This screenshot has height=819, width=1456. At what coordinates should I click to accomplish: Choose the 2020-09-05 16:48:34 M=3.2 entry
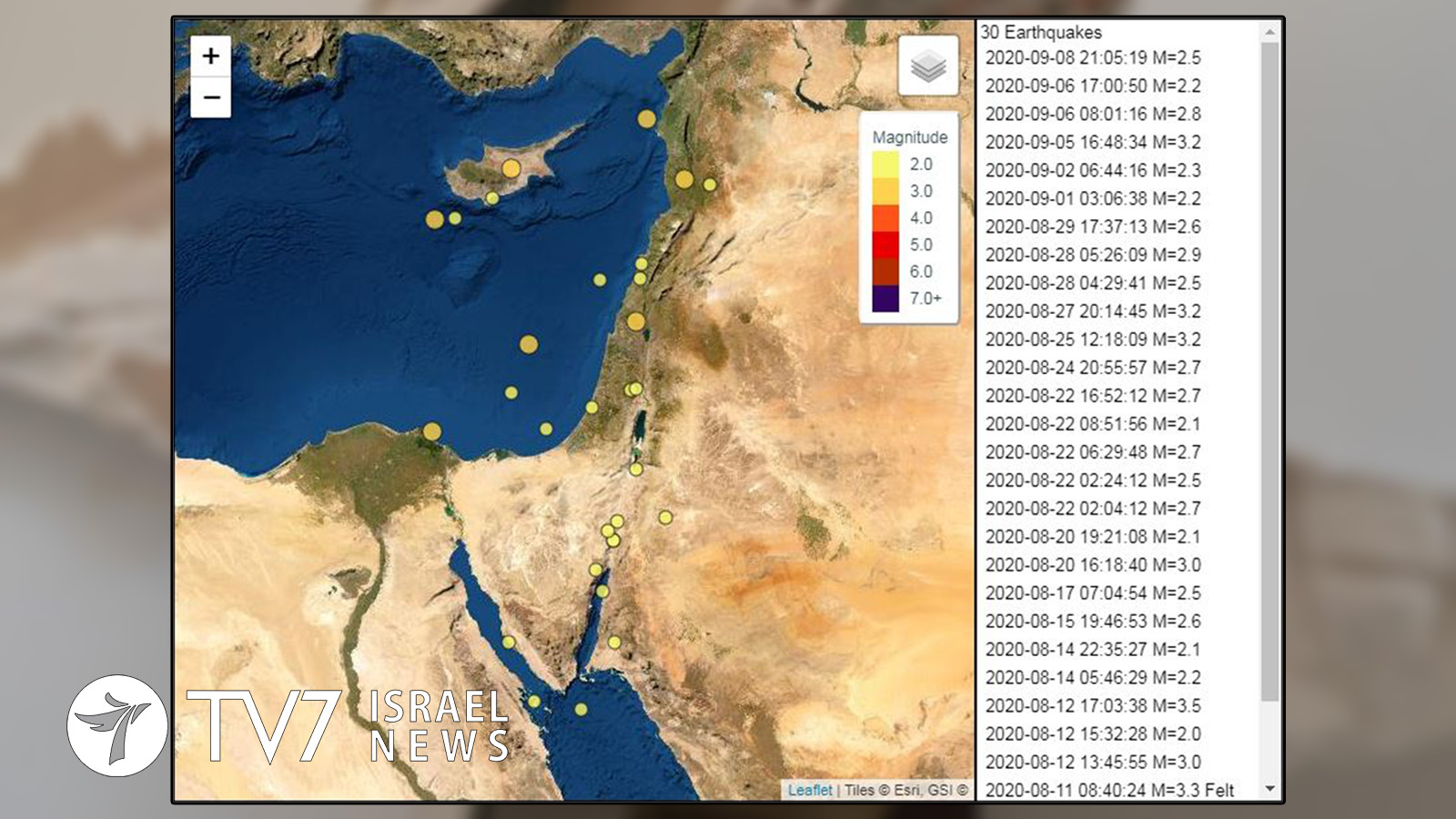tap(1092, 142)
